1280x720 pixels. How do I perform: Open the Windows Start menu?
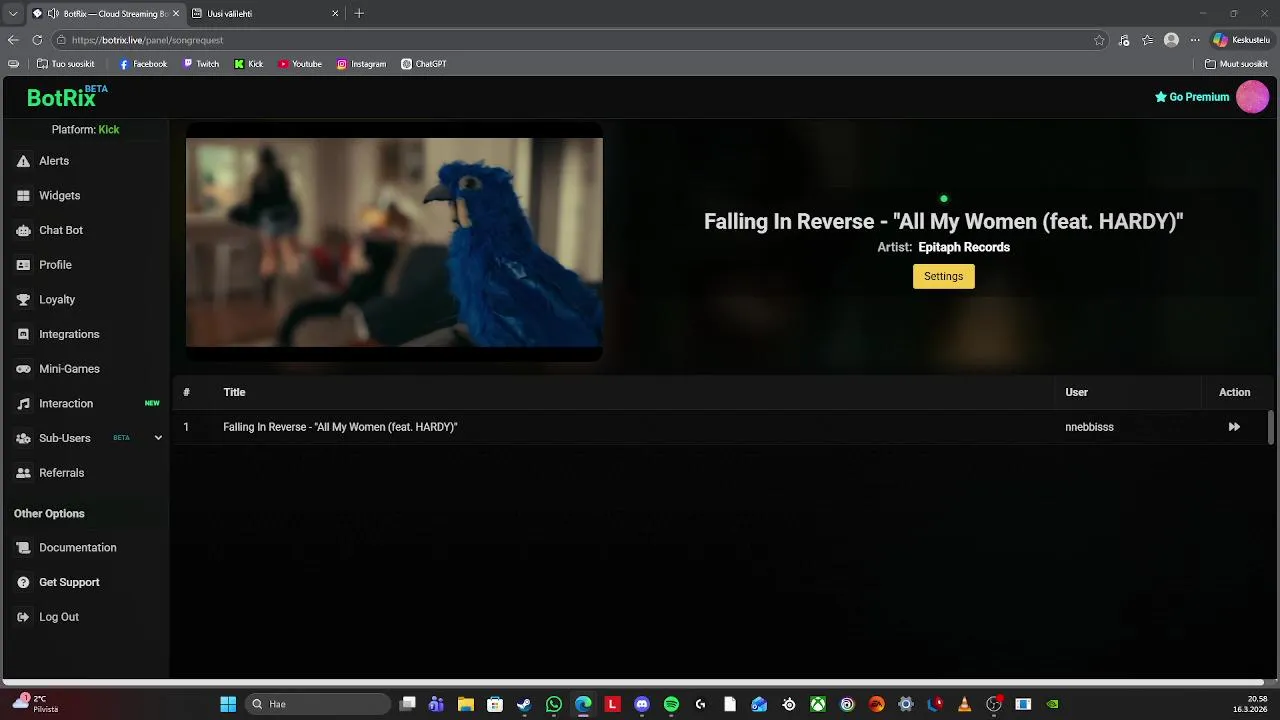point(228,704)
